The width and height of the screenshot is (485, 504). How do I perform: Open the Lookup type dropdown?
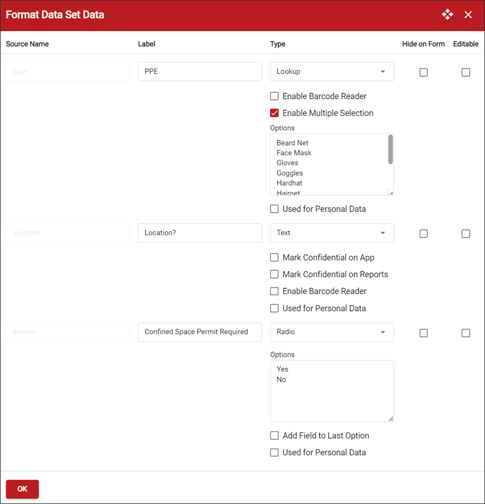tap(332, 72)
